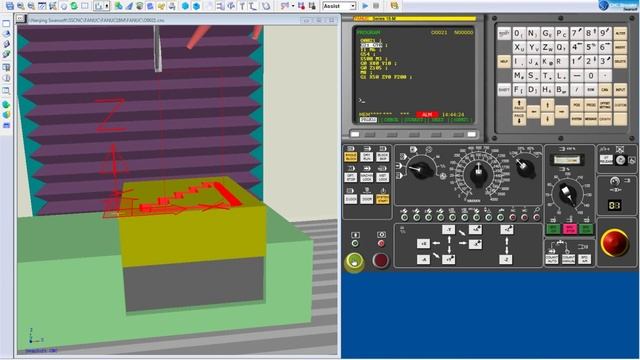The height and width of the screenshot is (360, 640).
Task: Toggle the BLOCK SKIP button
Action: coord(382,157)
